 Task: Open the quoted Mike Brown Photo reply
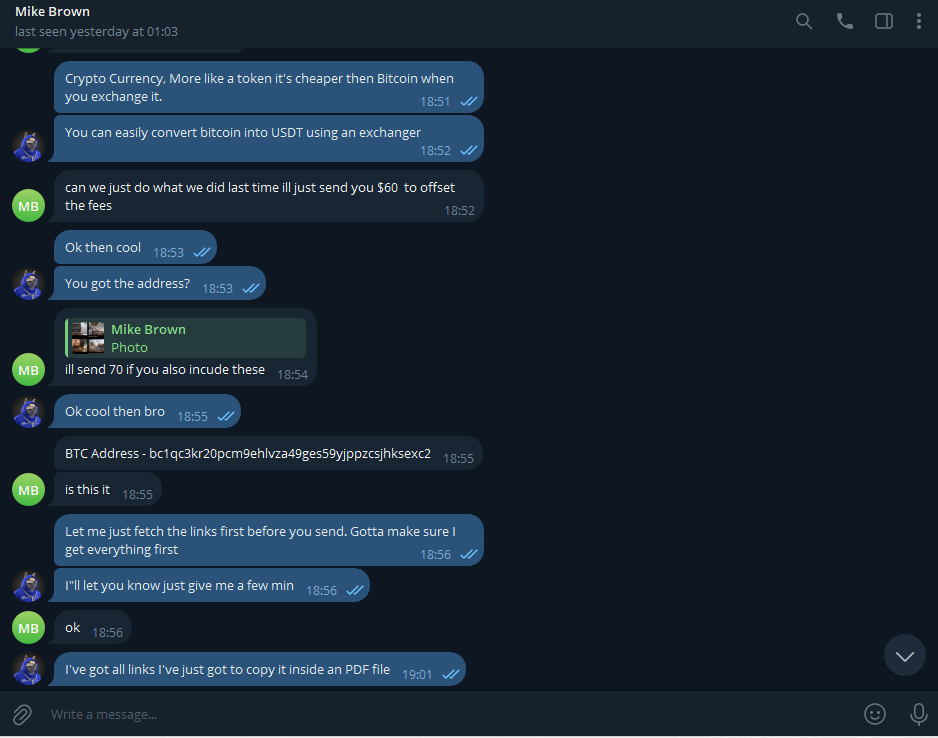185,338
